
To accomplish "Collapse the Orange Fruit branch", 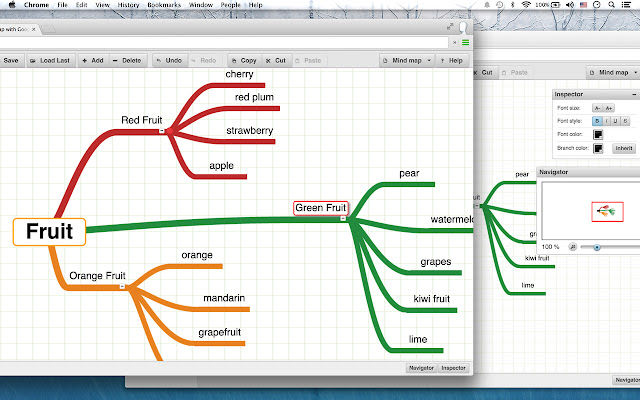I will pyautogui.click(x=122, y=287).
